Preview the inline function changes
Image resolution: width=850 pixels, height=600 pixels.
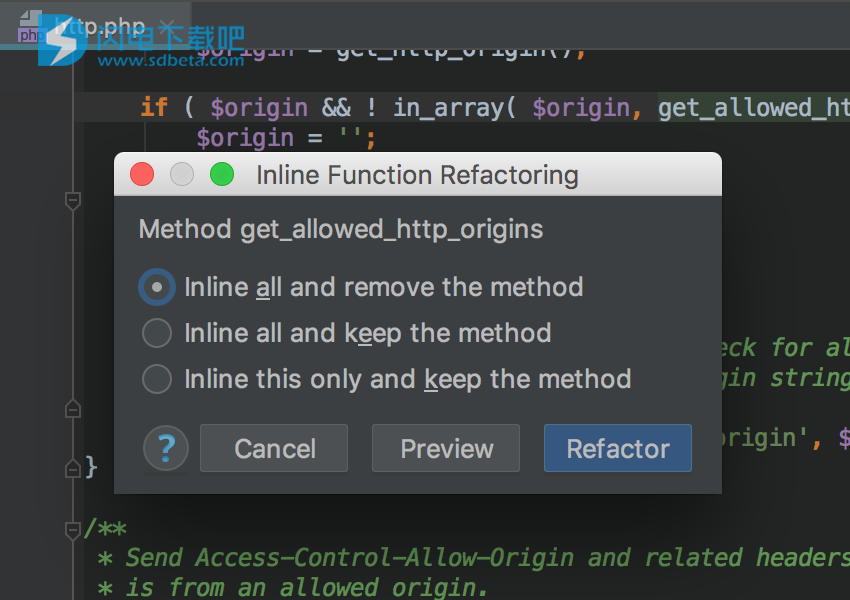pos(446,448)
